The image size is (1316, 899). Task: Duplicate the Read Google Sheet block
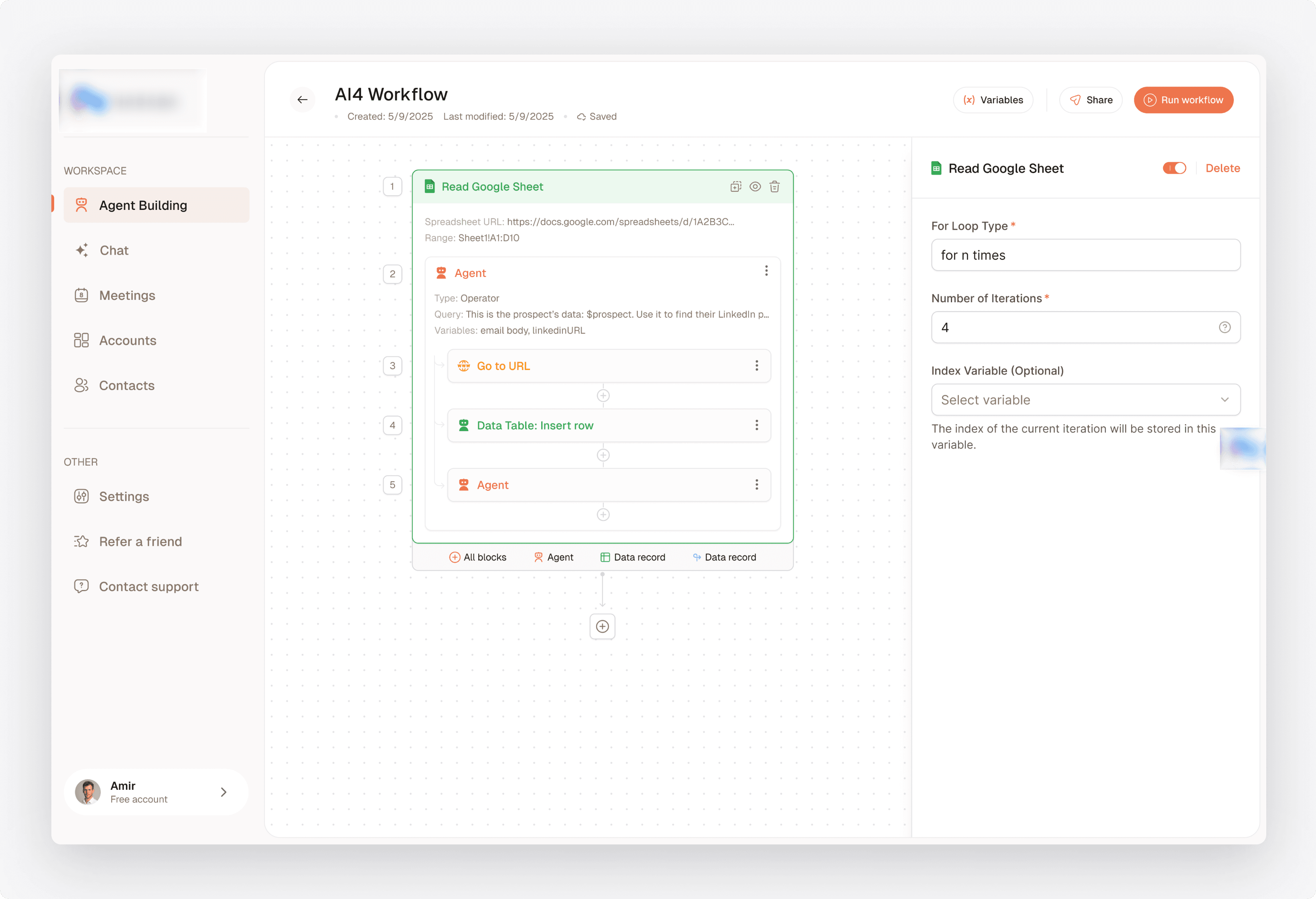click(x=735, y=186)
